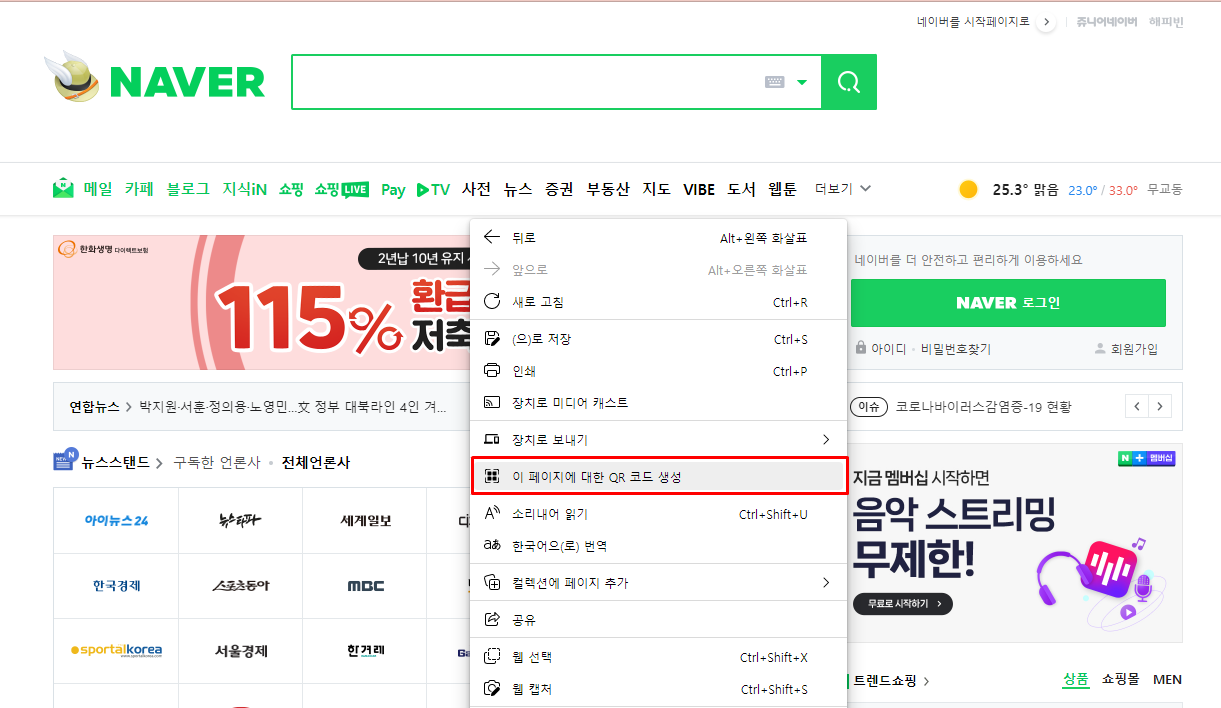The image size is (1221, 708).
Task: Choose 장치로 미디어 캐스트 menu entry
Action: tap(659, 403)
